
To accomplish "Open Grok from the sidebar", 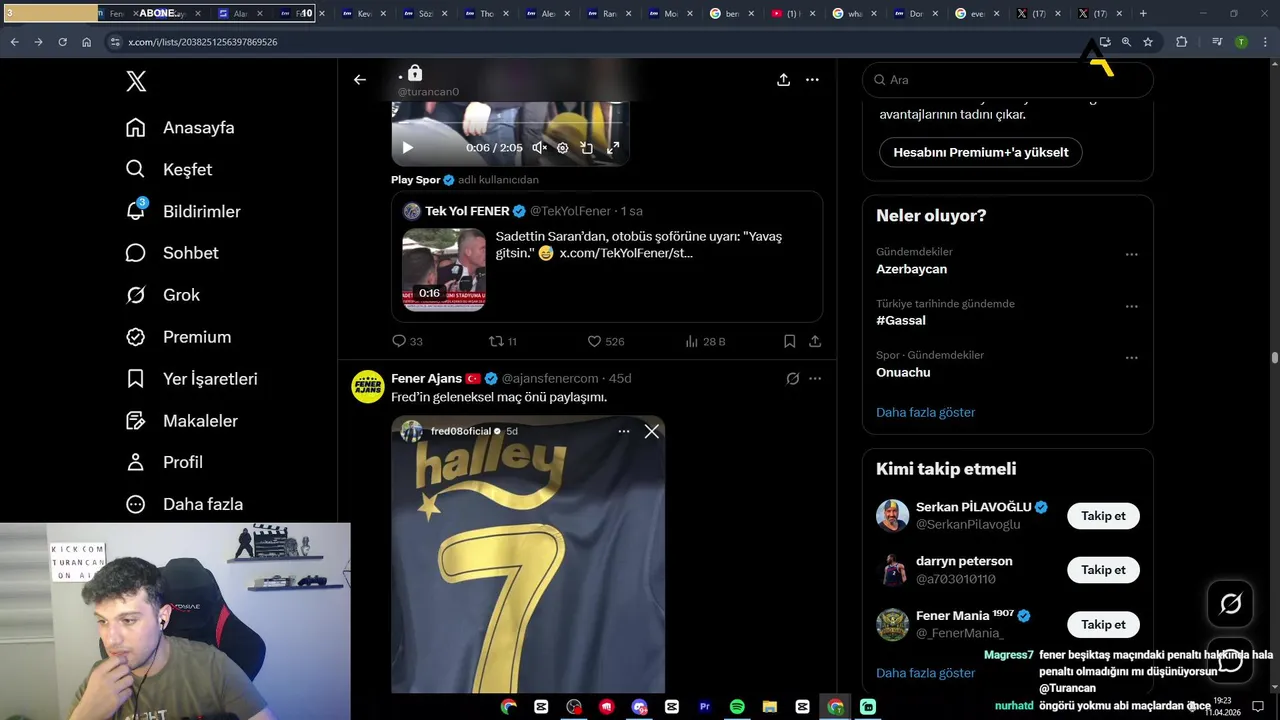I will (x=163, y=295).
